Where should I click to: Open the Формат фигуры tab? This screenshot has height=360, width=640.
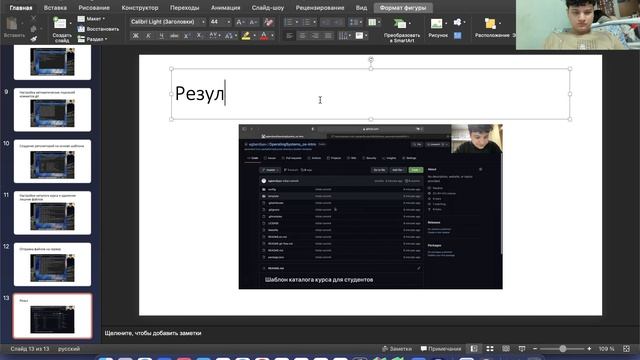point(403,8)
